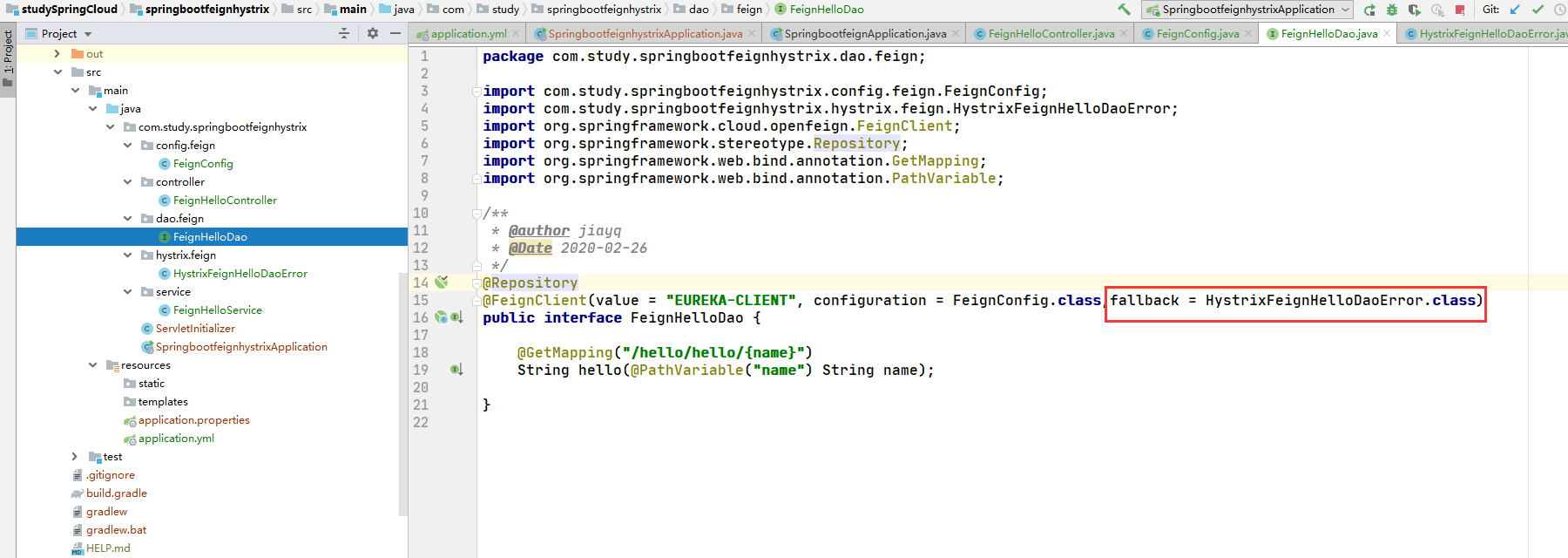Click springbootfeignhystrix module breadcrumb

pos(200,9)
